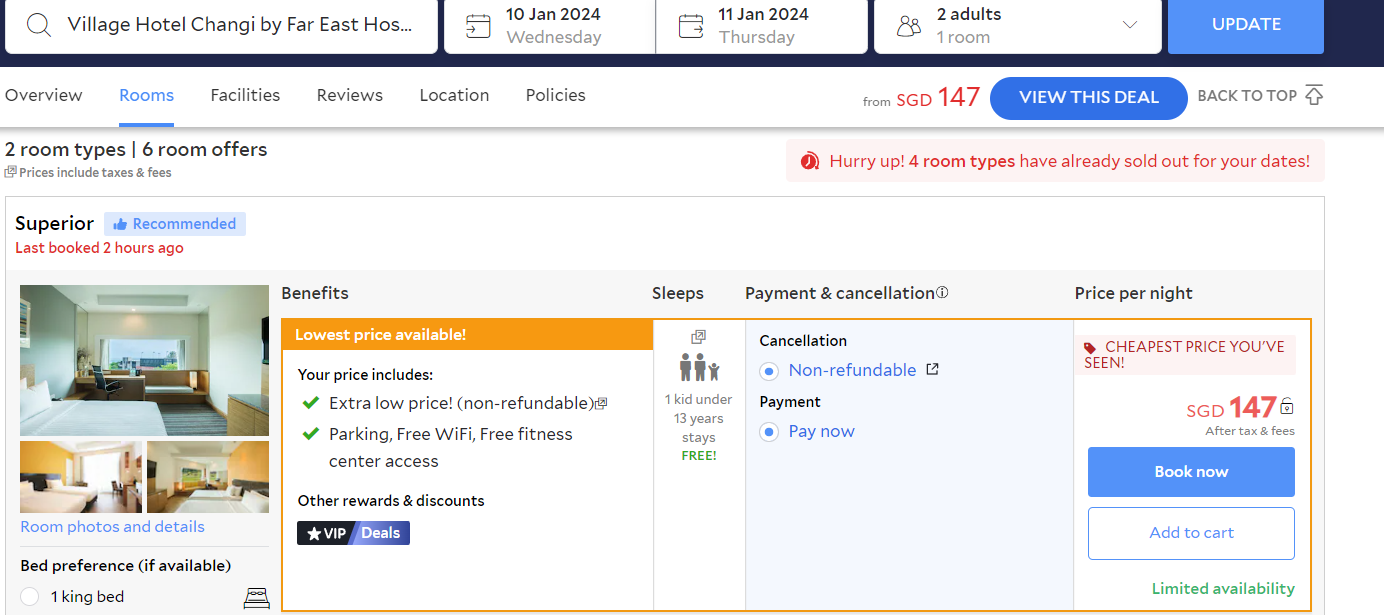This screenshot has height=615, width=1384.
Task: Click the BACK TO TOP link
Action: pyautogui.click(x=1247, y=96)
